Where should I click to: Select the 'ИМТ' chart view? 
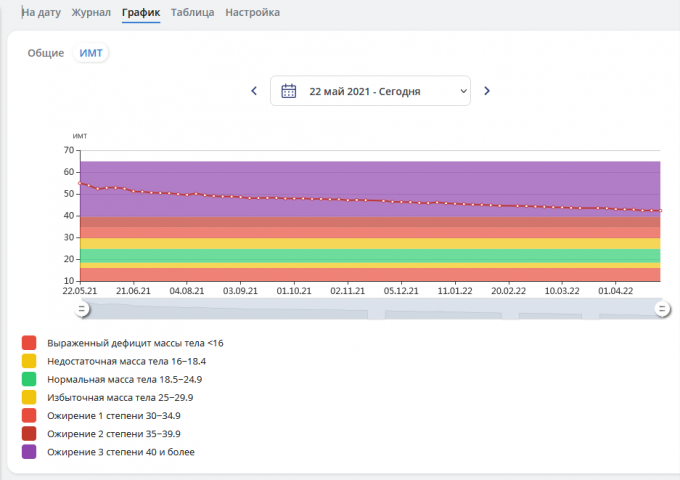[91, 53]
